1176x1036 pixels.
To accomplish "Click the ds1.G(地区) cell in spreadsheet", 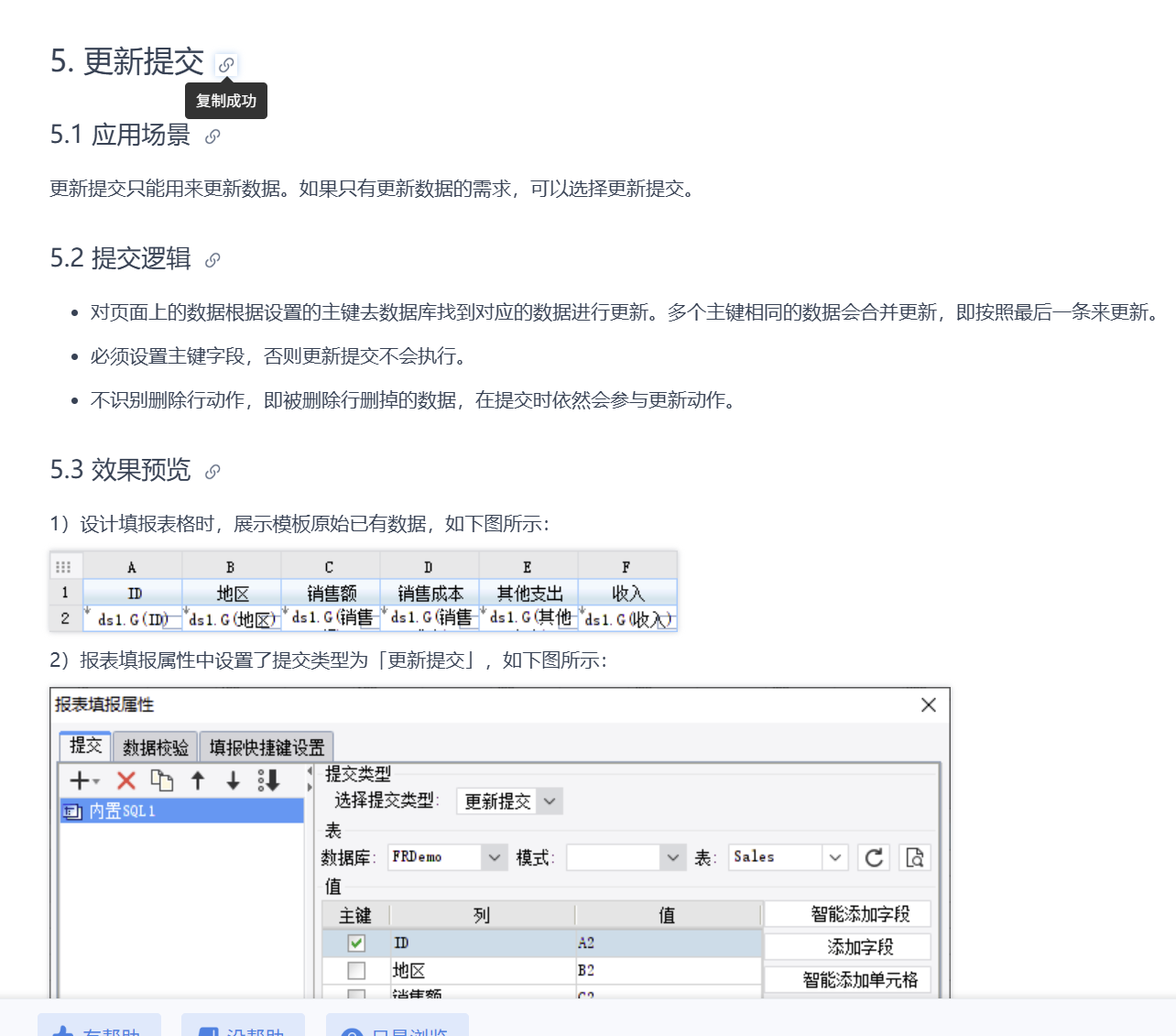I will click(x=232, y=618).
